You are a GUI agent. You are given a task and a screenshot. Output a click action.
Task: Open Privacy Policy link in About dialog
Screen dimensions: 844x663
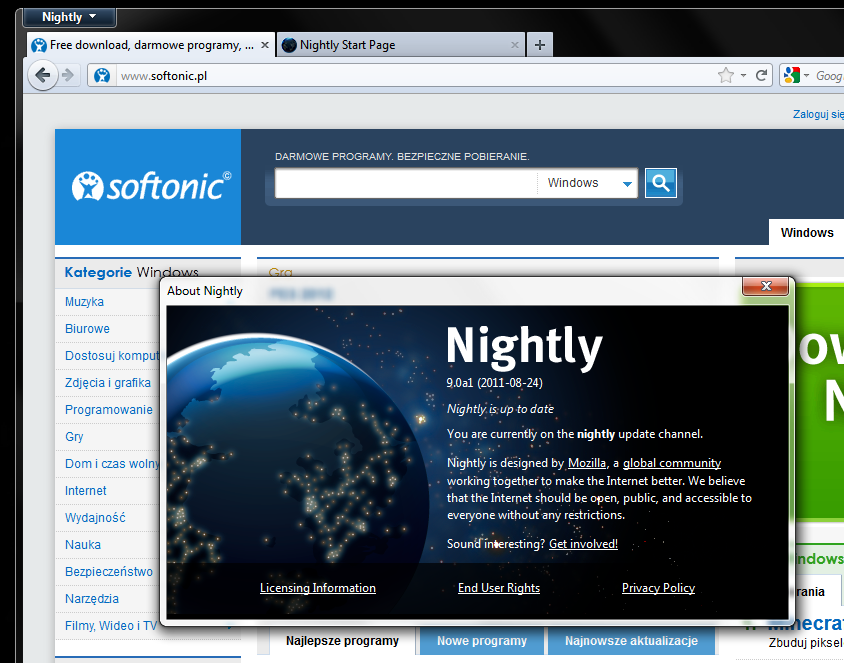pos(658,588)
